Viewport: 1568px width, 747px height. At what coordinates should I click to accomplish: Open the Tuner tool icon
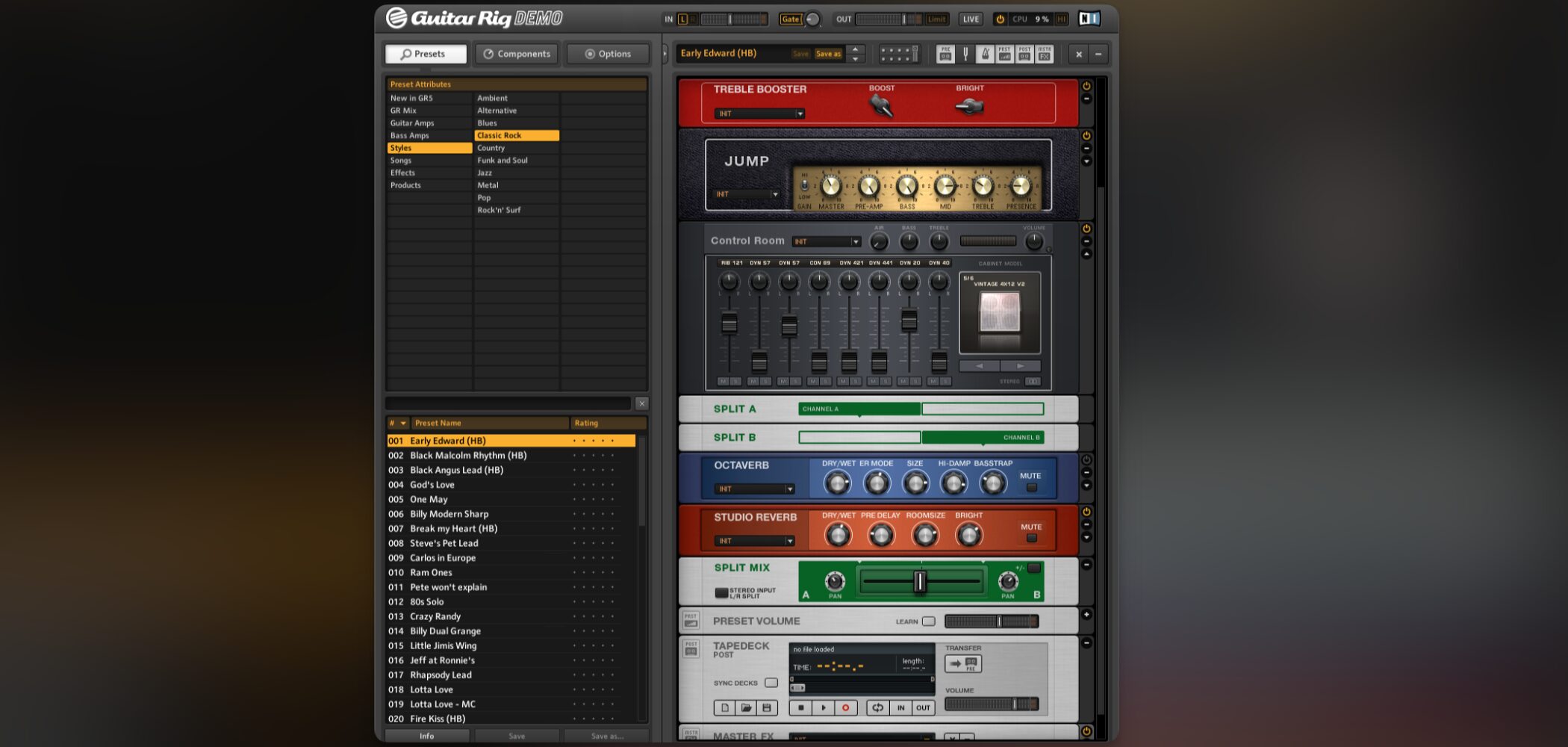(x=965, y=54)
